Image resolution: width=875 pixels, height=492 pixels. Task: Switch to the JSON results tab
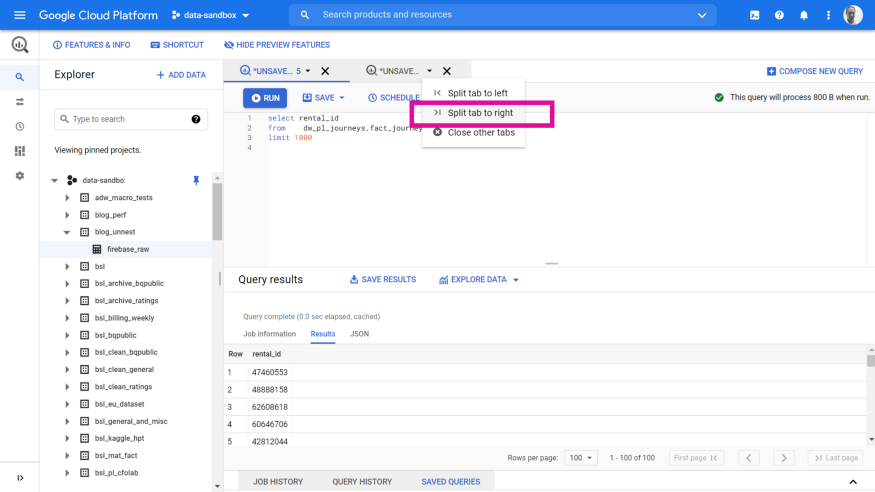click(x=359, y=334)
